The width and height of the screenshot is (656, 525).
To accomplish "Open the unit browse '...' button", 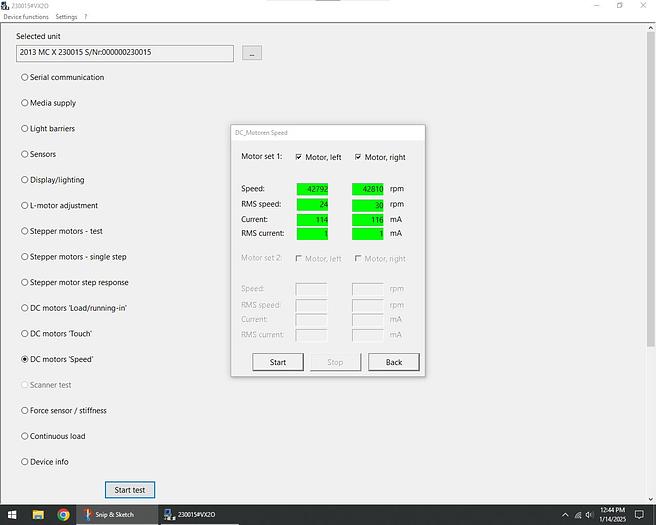I will tap(252, 53).
